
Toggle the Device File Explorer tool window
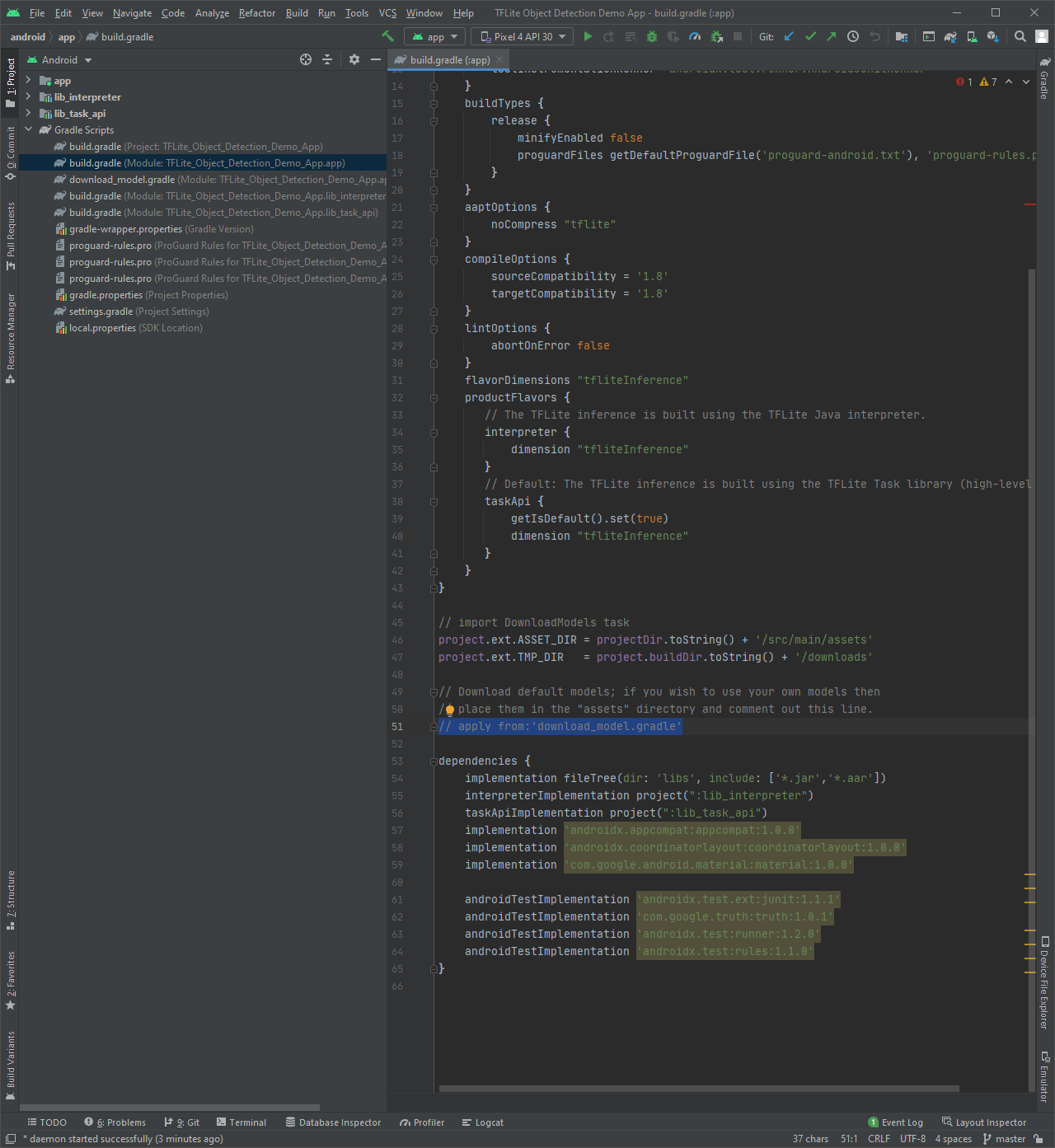(x=1044, y=982)
